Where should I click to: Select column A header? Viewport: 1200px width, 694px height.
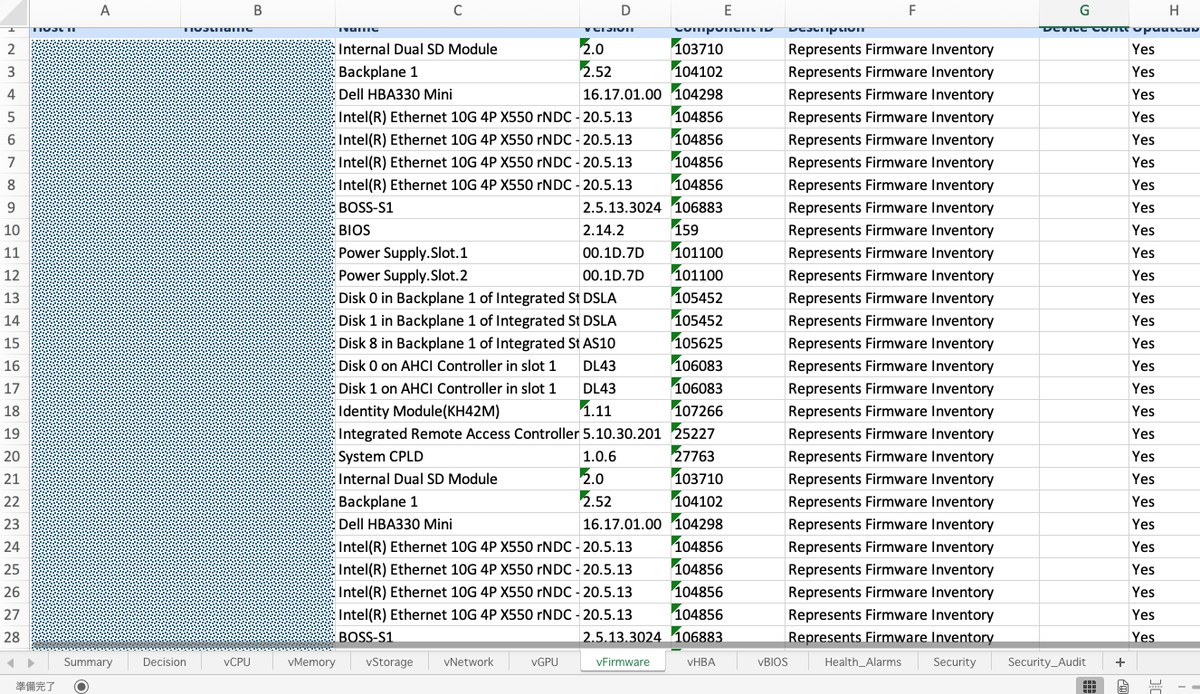point(106,11)
